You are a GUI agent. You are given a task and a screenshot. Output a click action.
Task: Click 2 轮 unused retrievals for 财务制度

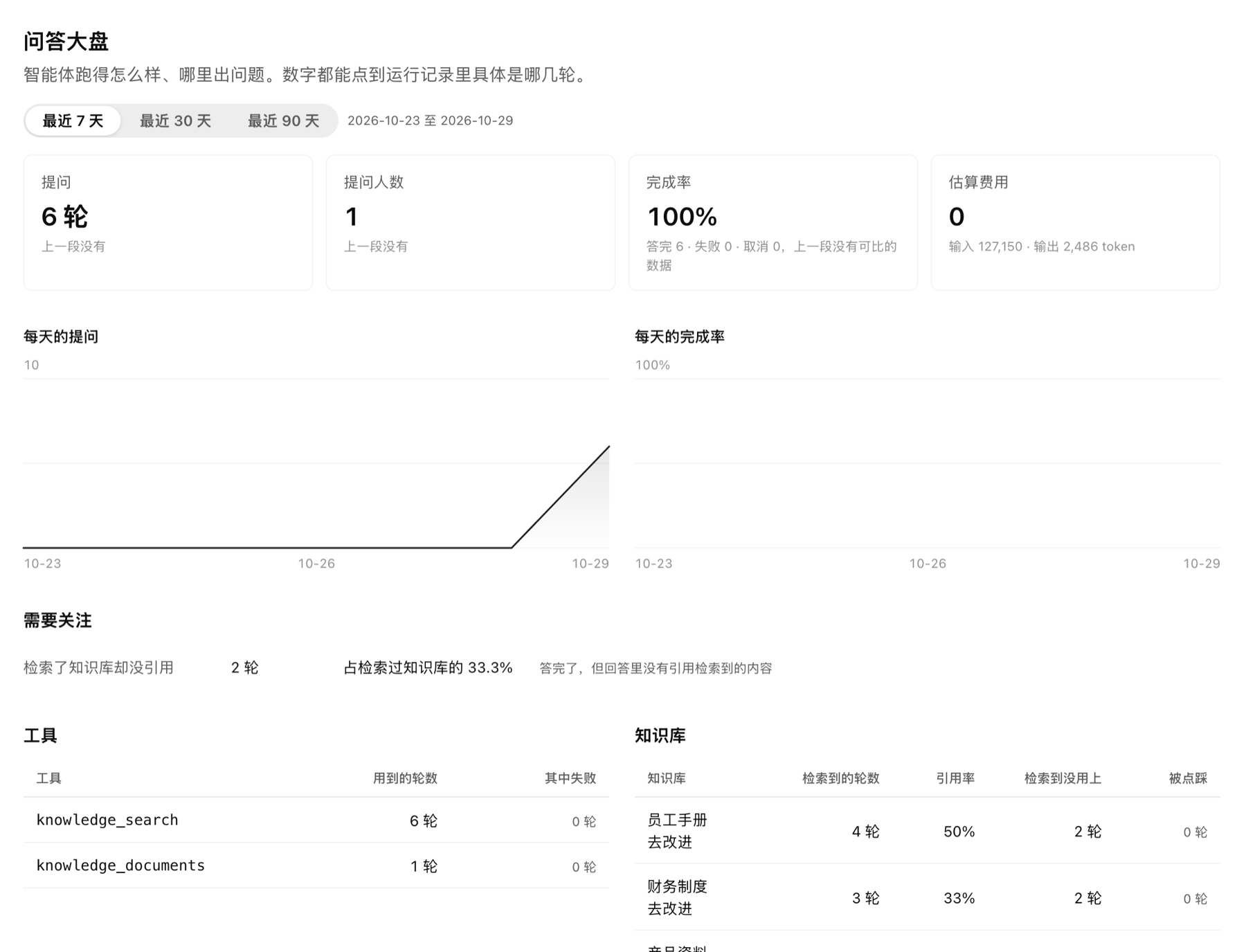click(x=1087, y=898)
